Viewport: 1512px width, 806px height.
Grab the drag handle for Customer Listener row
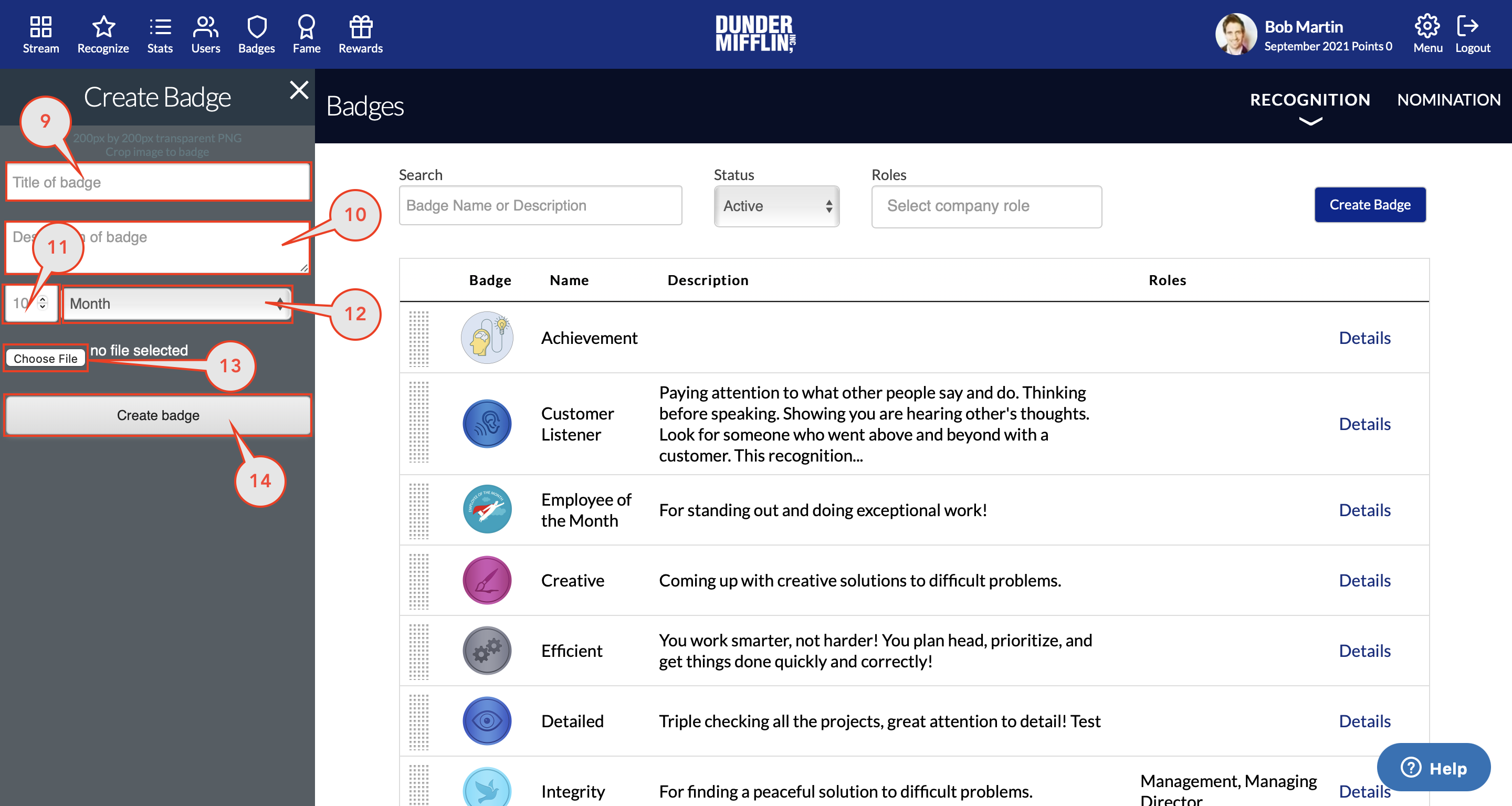point(418,422)
